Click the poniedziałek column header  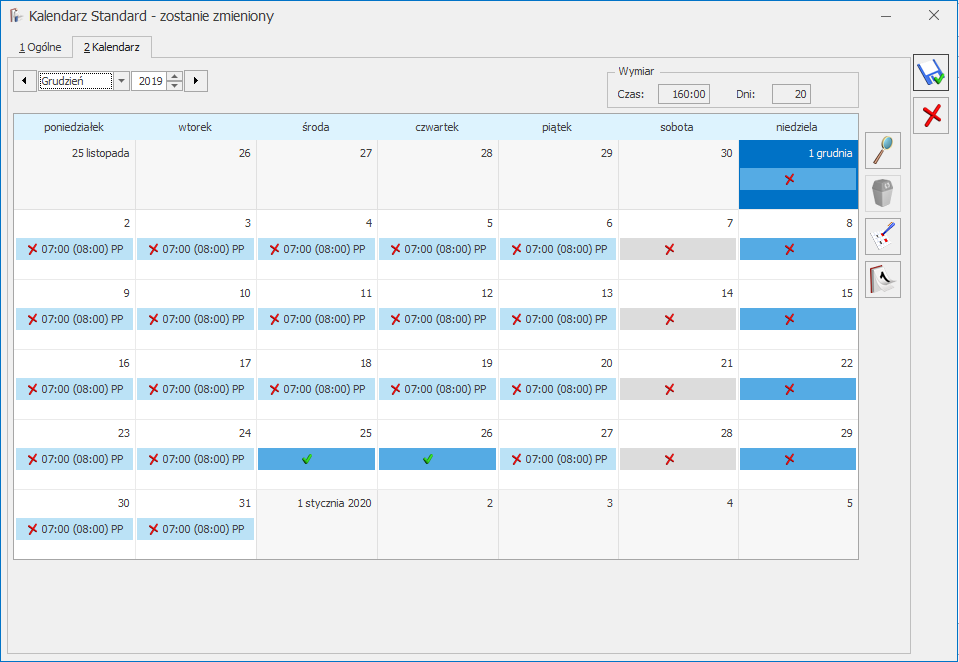click(x=74, y=127)
